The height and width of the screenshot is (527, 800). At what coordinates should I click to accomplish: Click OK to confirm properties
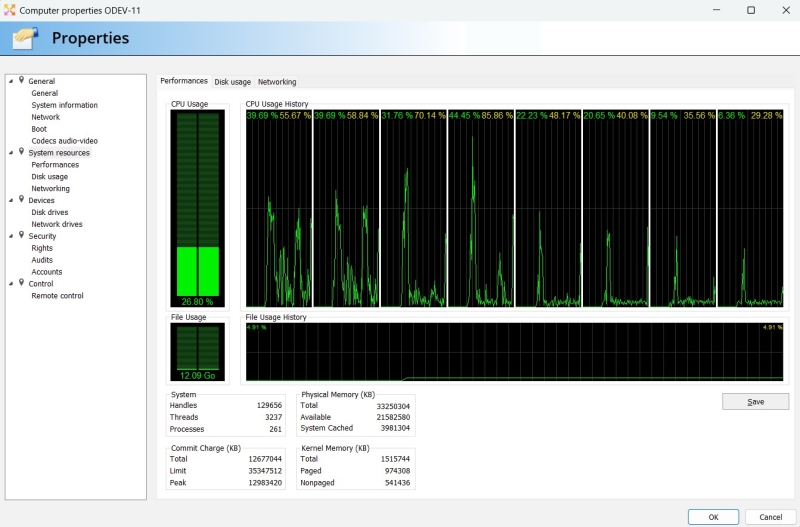(x=713, y=517)
